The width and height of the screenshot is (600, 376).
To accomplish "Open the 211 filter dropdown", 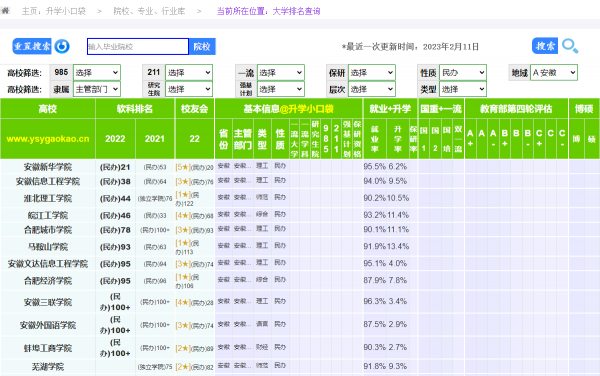I will point(189,72).
